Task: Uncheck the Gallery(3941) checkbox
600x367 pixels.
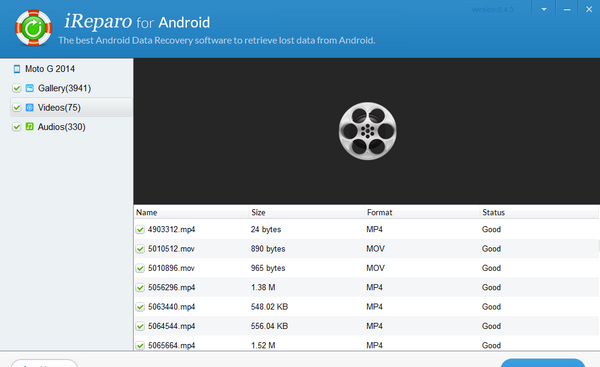Action: pos(16,88)
